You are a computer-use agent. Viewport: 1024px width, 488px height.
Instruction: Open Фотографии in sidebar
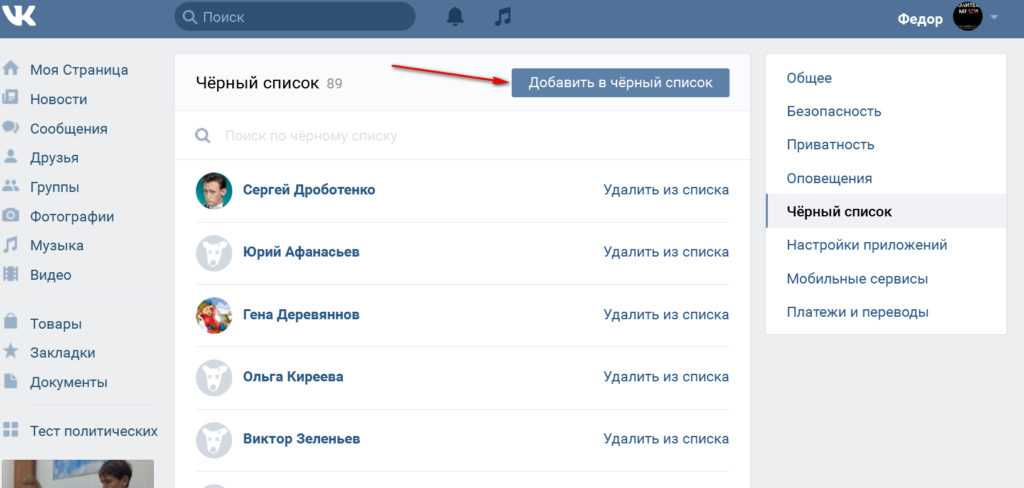[72, 217]
